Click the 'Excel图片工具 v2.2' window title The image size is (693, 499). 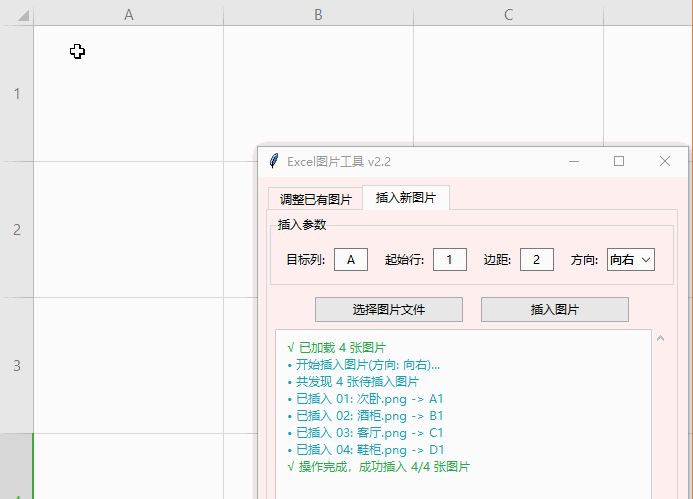pos(339,162)
